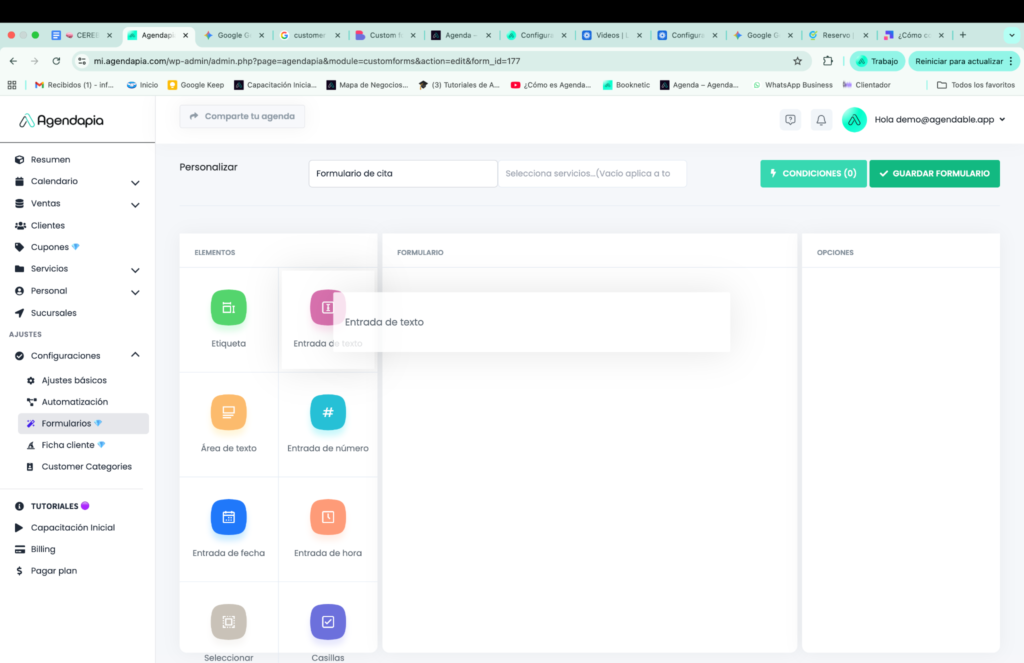Add the Casillas checkbox element
This screenshot has width=1024, height=663.
click(328, 622)
